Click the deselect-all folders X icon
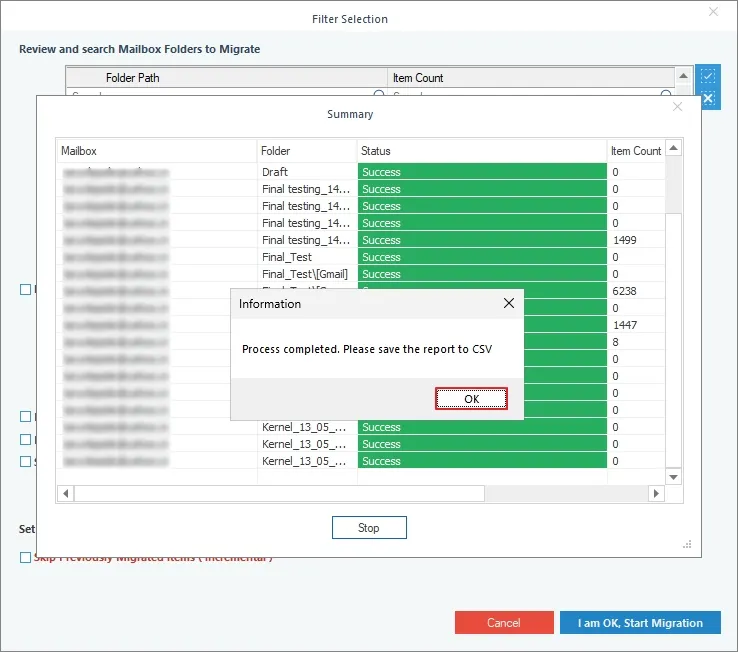 click(x=708, y=99)
